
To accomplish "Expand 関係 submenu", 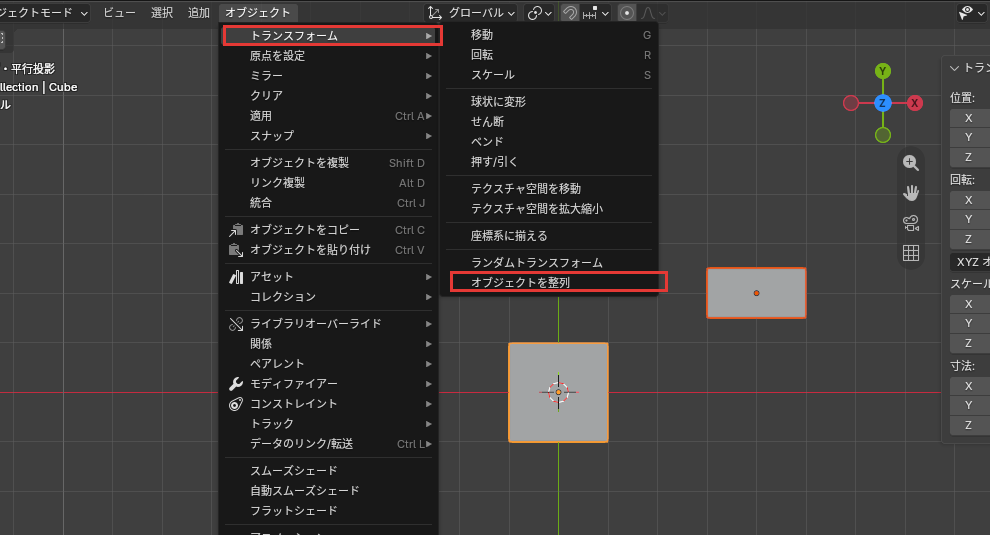I will coord(328,344).
